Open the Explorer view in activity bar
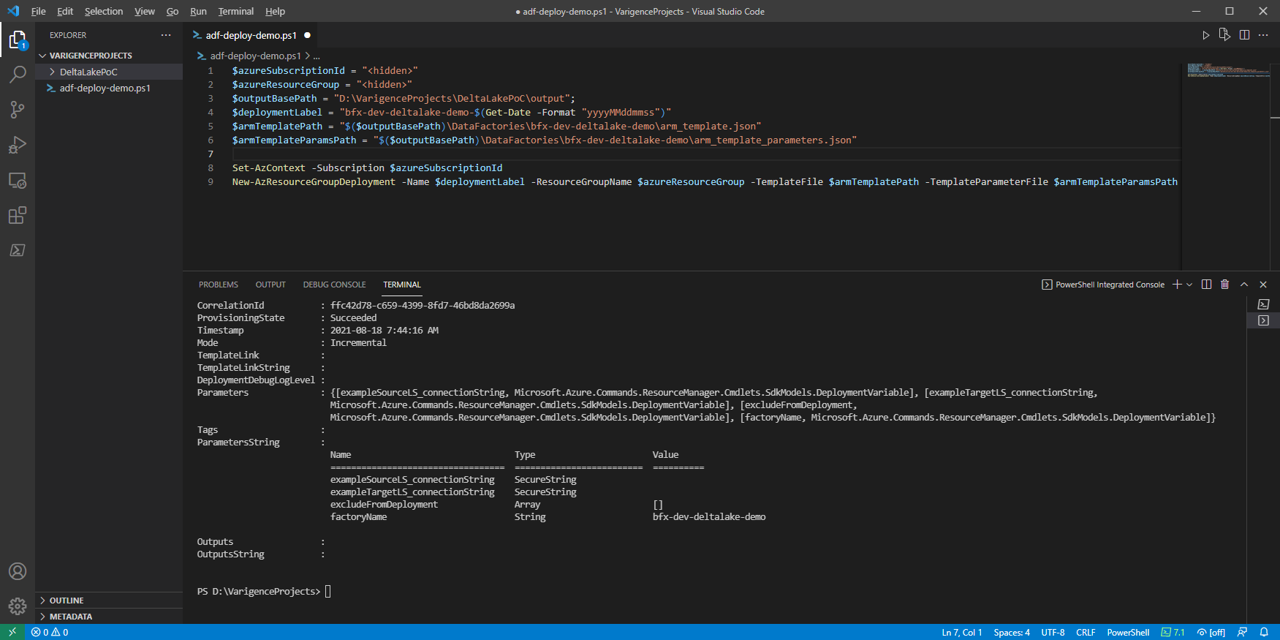 point(17,40)
